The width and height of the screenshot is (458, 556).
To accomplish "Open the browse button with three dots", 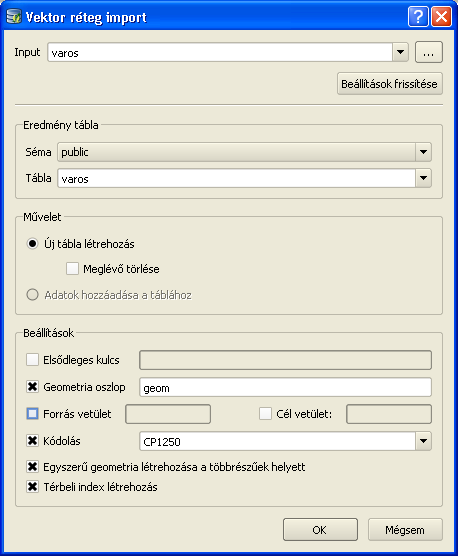I will 429,52.
